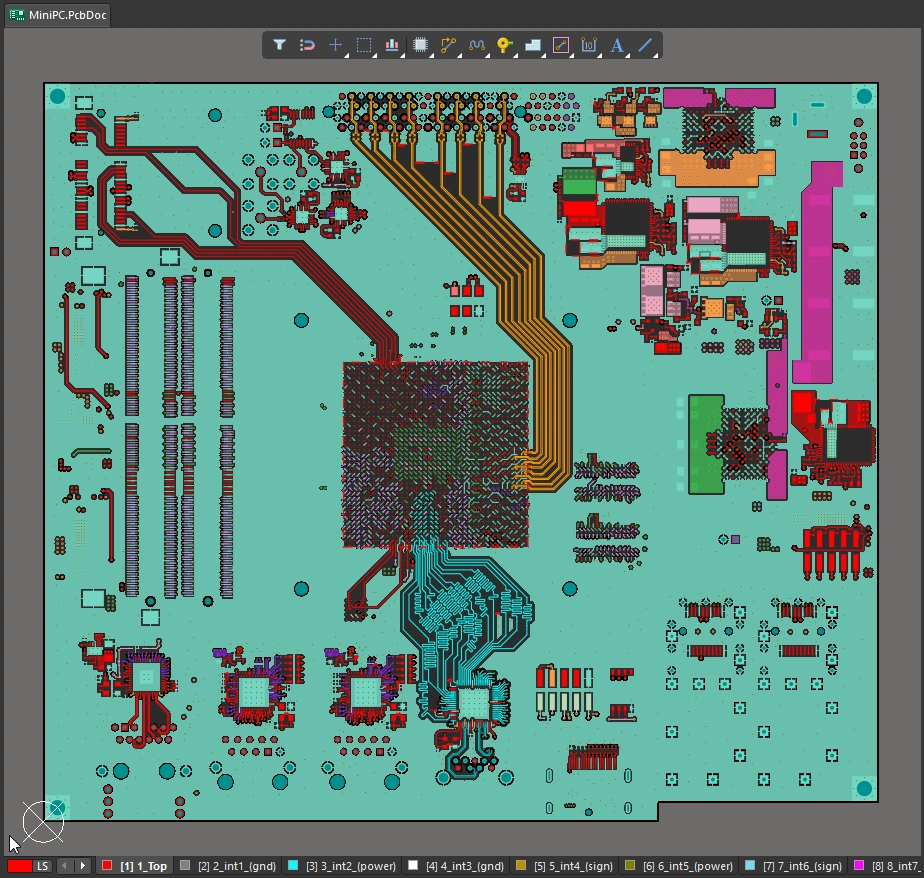
Task: Click the red current layer color swatch
Action: point(20,866)
